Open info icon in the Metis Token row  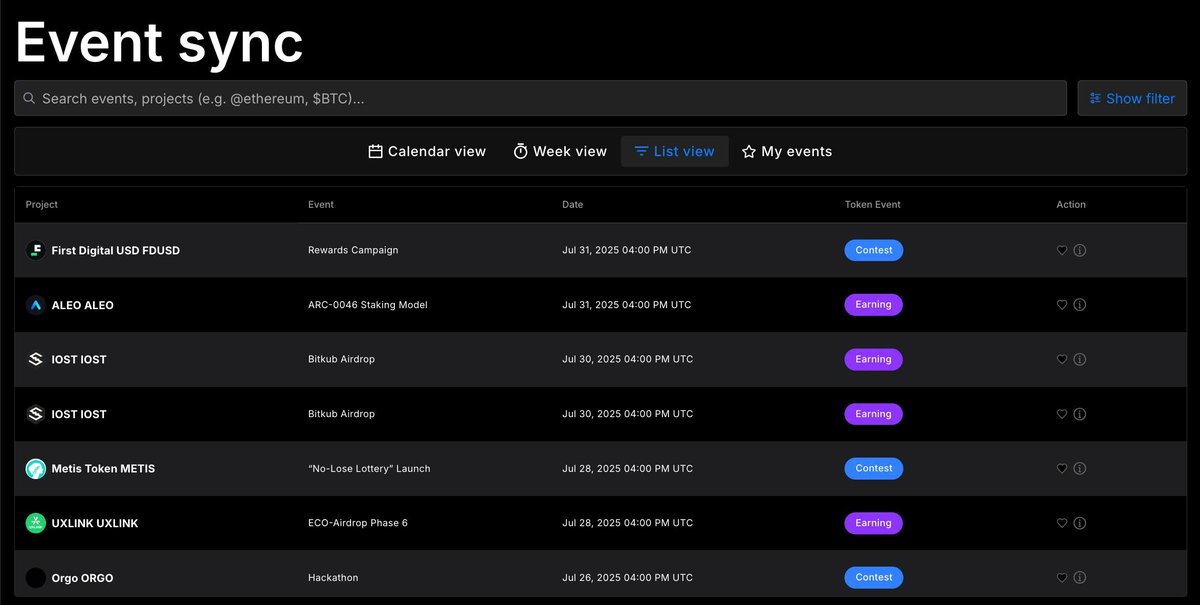[1080, 469]
